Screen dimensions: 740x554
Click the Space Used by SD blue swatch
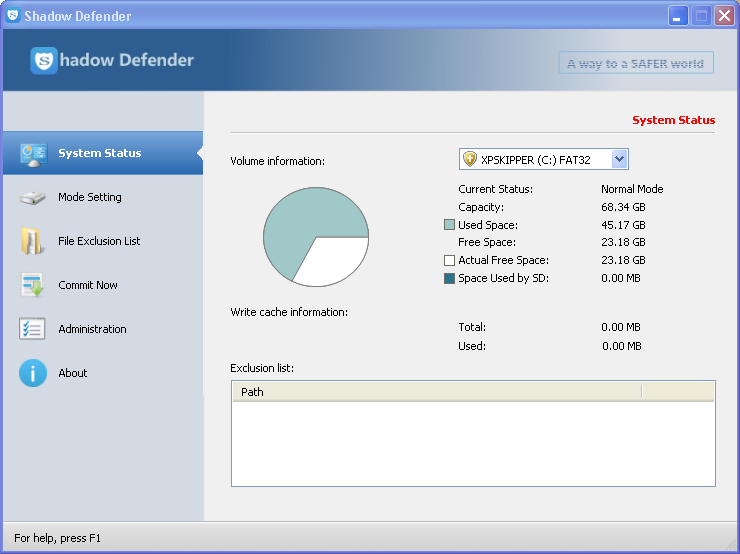(449, 278)
